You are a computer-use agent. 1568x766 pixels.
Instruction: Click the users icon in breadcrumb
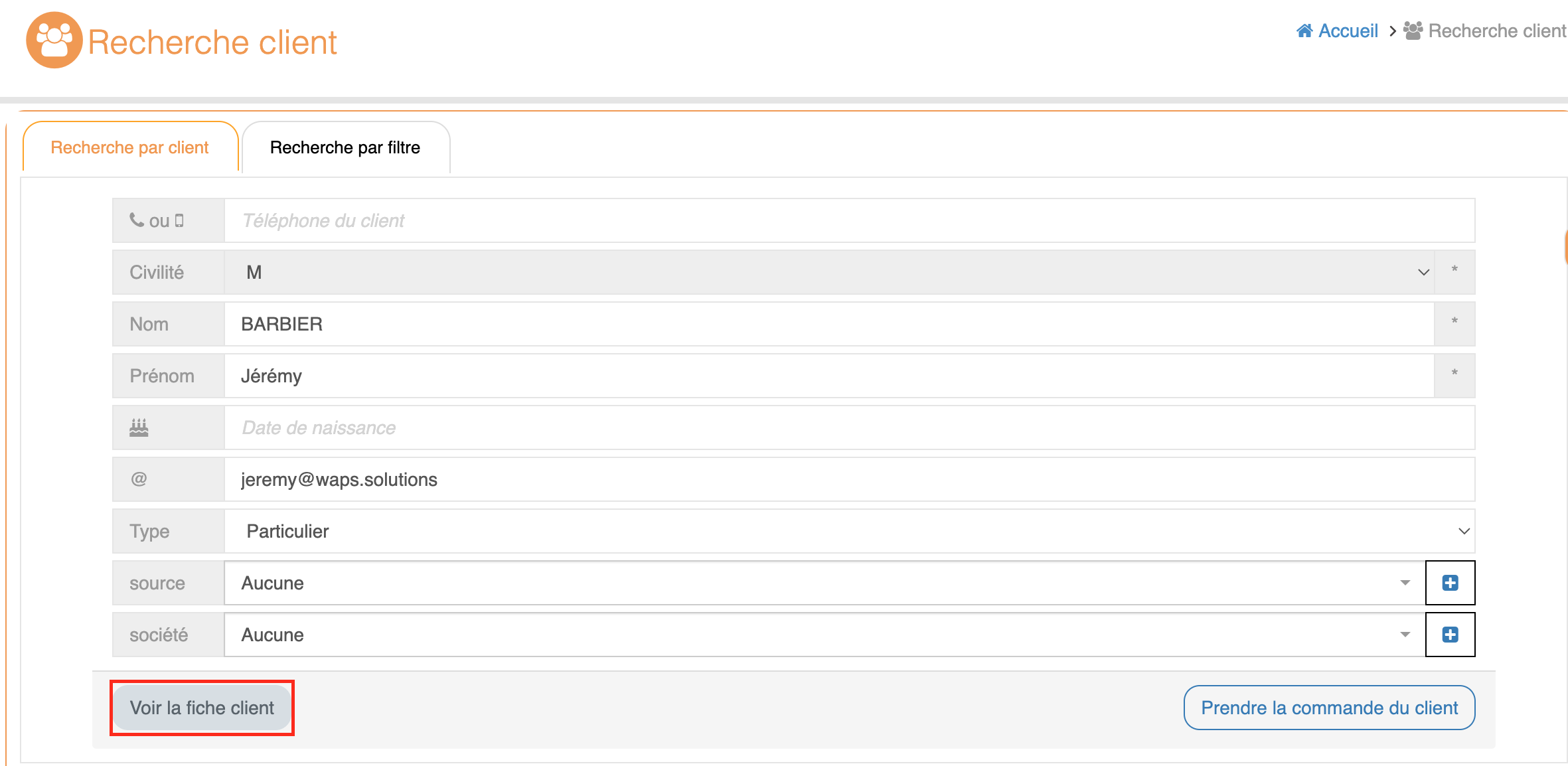click(1413, 31)
